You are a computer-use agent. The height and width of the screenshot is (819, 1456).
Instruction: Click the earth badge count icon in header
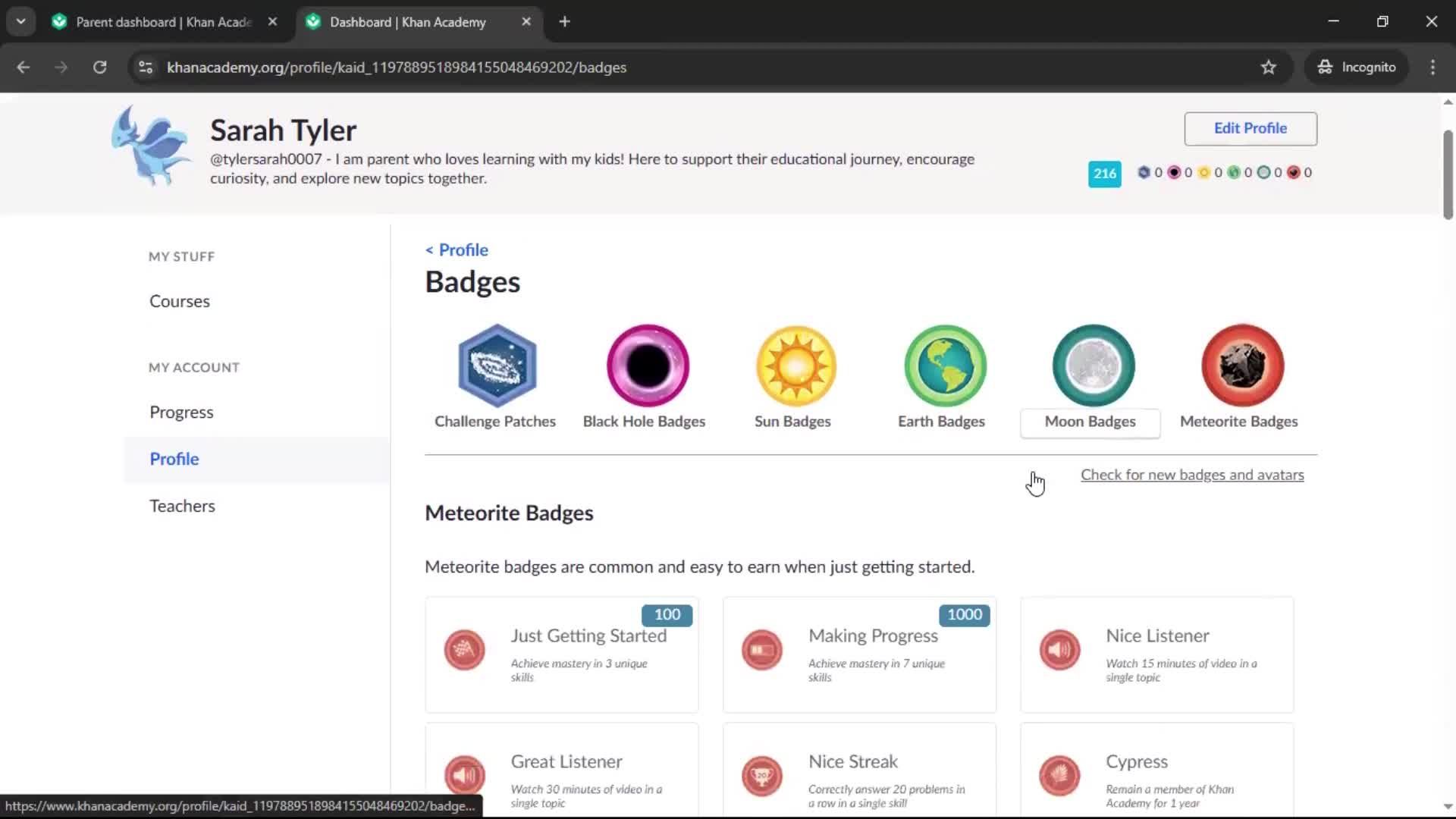1234,172
